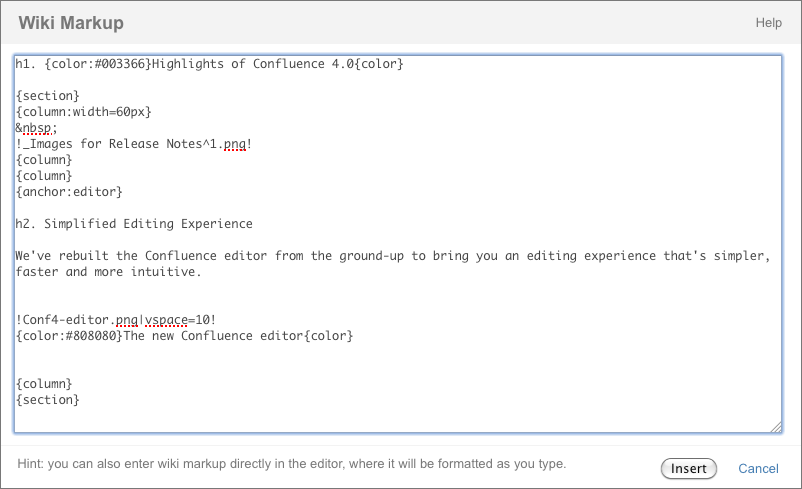Screen dimensions: 802x489
Task: Click the hint text about wiki markup
Action: pyautogui.click(x=292, y=463)
